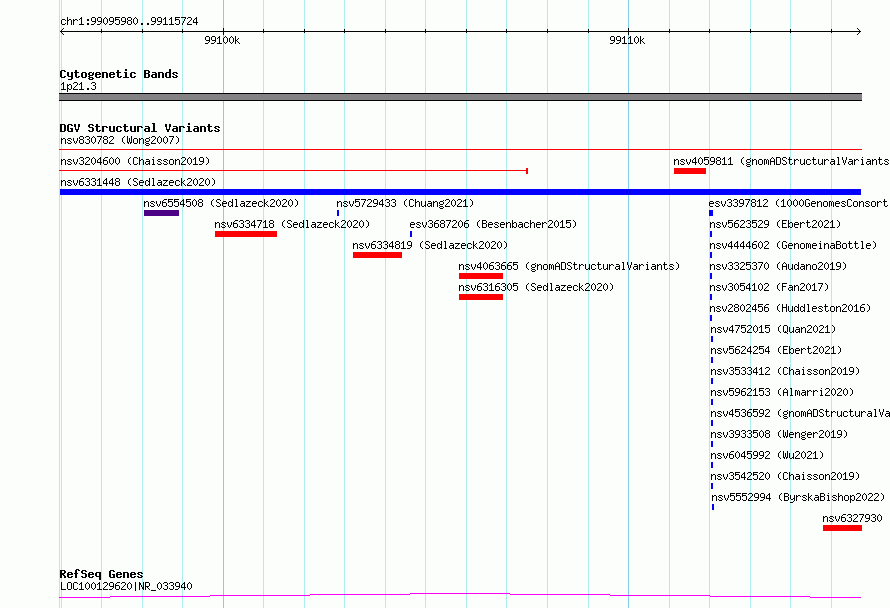Screen dimensions: 890x608
Task: Click the blue nsv6331448 variant bar
Action: click(x=460, y=192)
